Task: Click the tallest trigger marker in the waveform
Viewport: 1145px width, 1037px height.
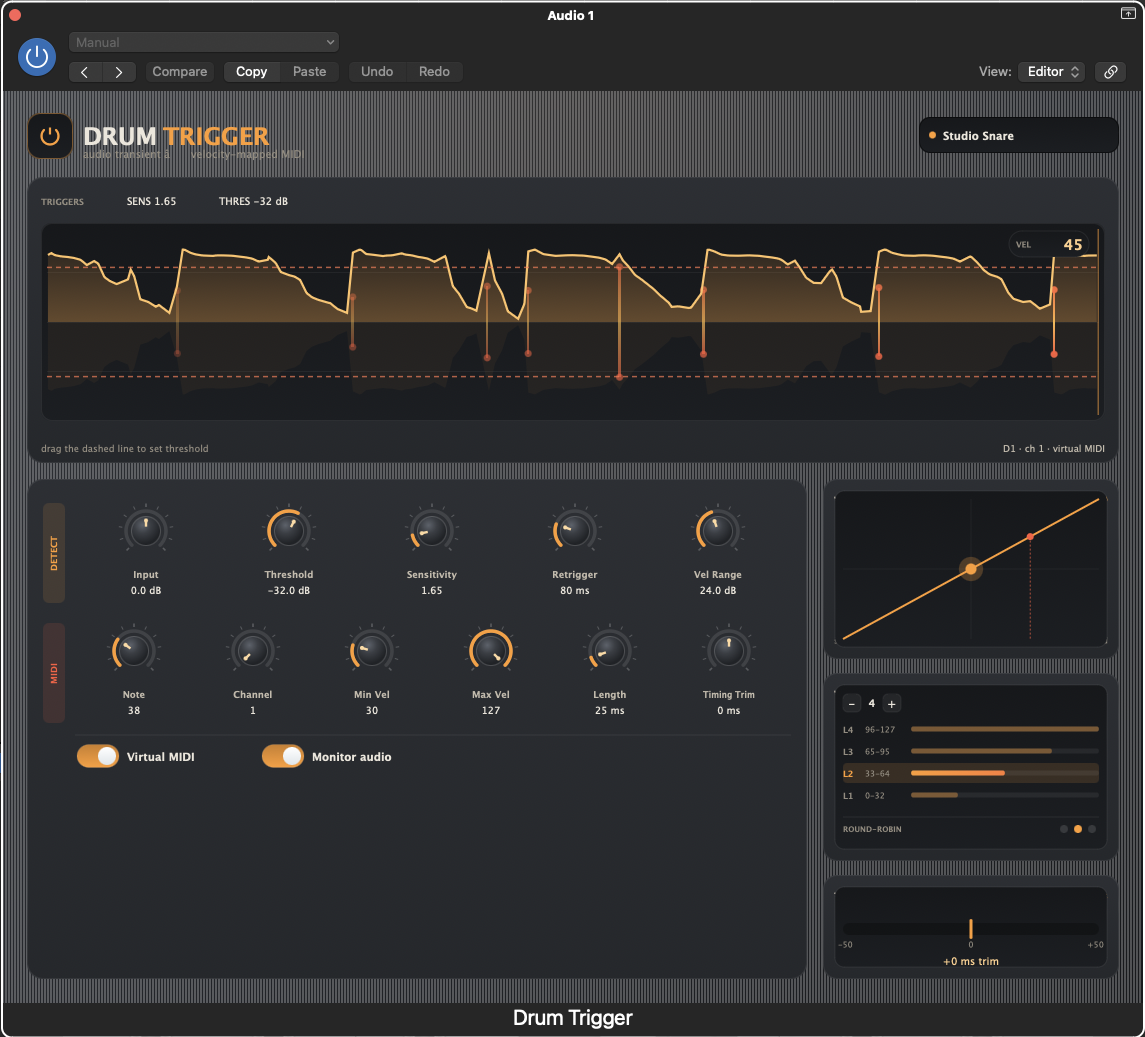Action: (619, 321)
